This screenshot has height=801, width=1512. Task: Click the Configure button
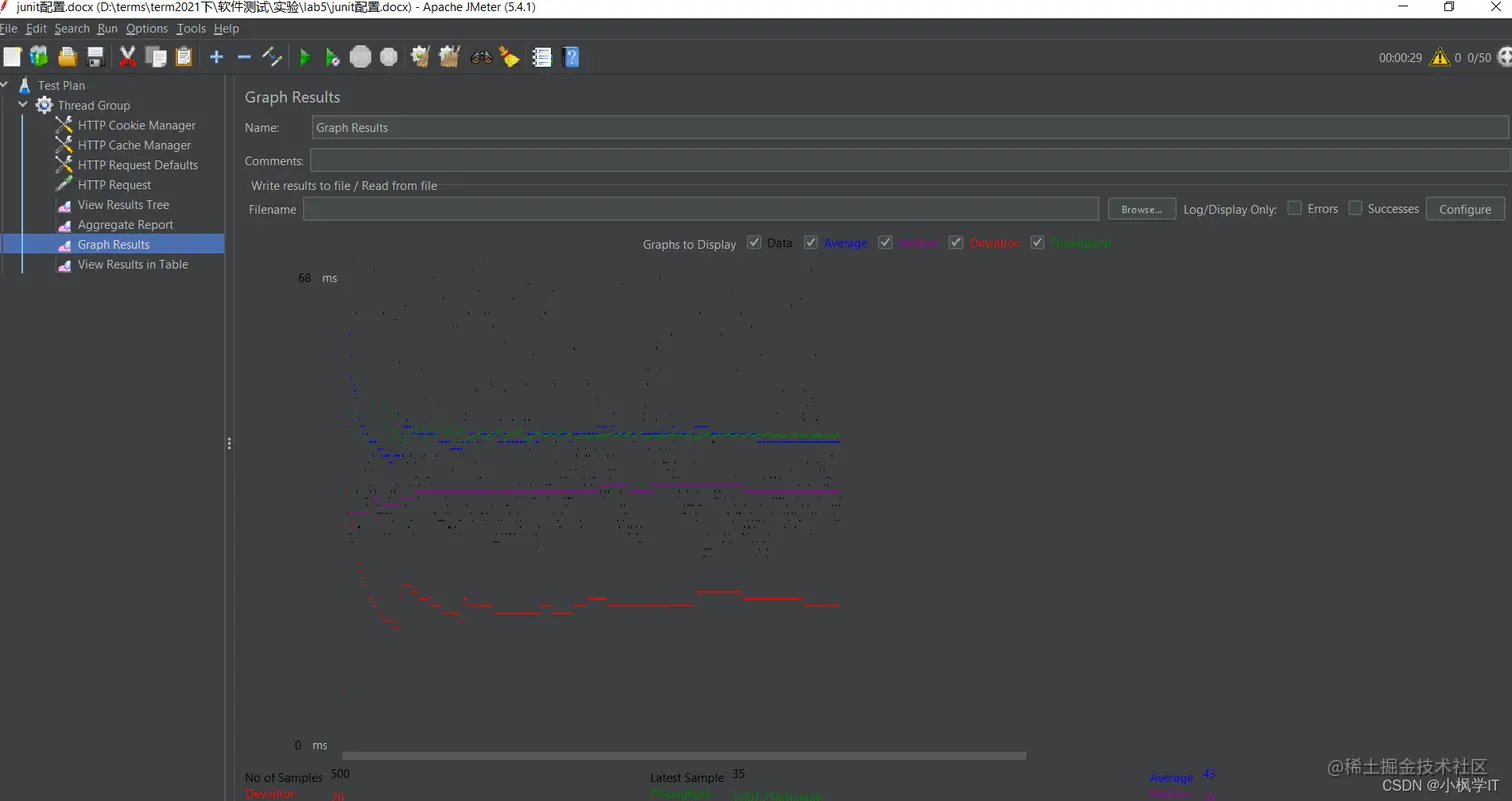1465,209
